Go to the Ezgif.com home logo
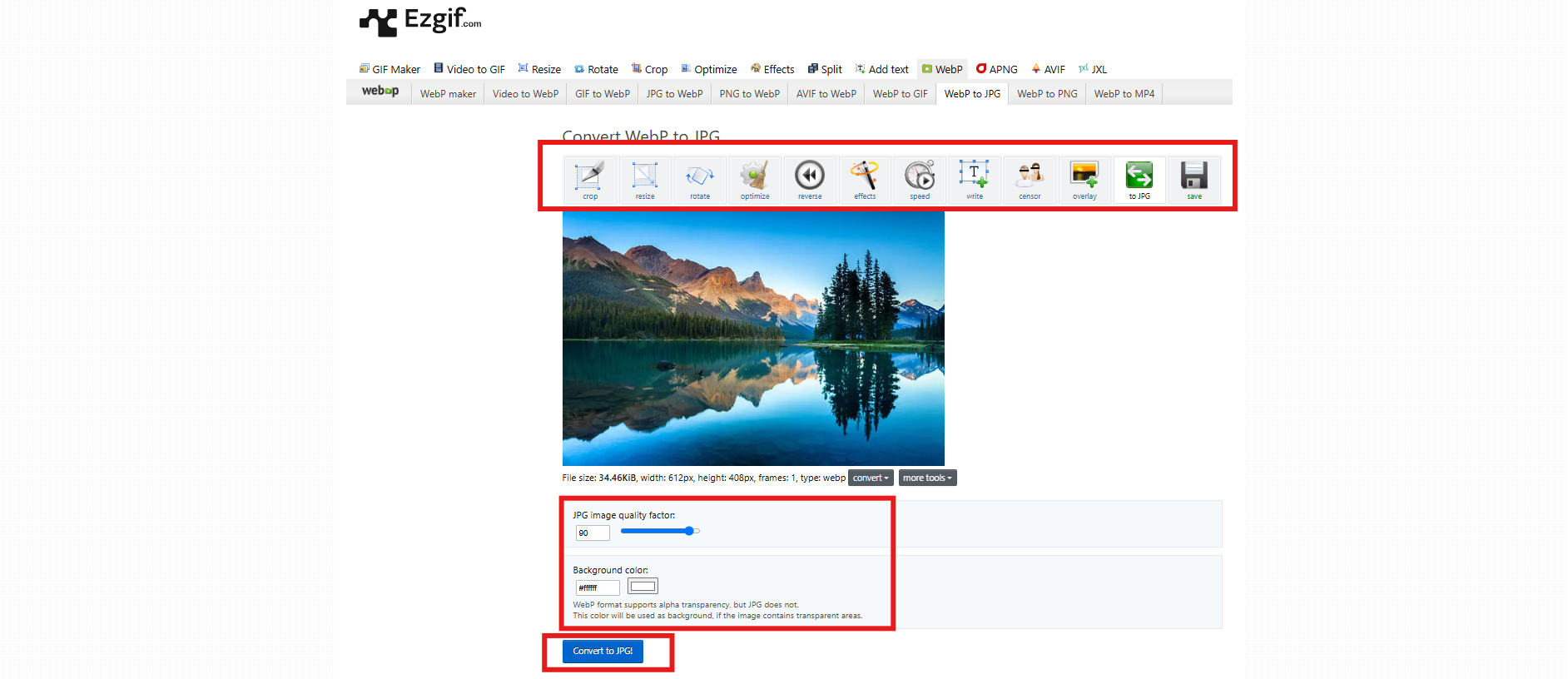Image resolution: width=1568 pixels, height=679 pixels. [420, 22]
